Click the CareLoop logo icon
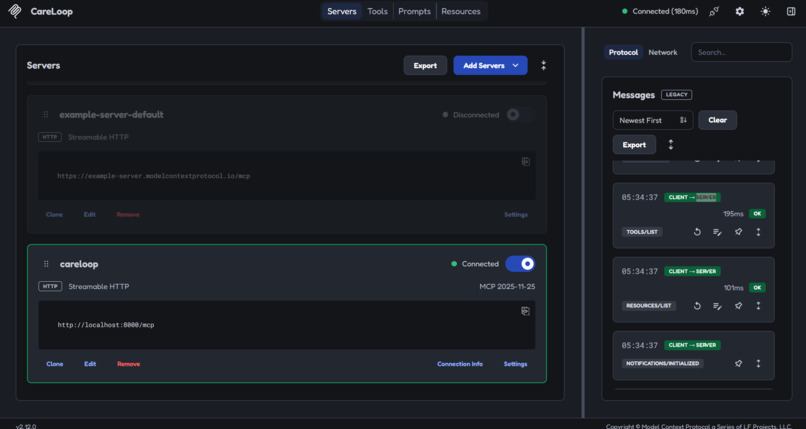Image resolution: width=806 pixels, height=429 pixels. point(15,11)
